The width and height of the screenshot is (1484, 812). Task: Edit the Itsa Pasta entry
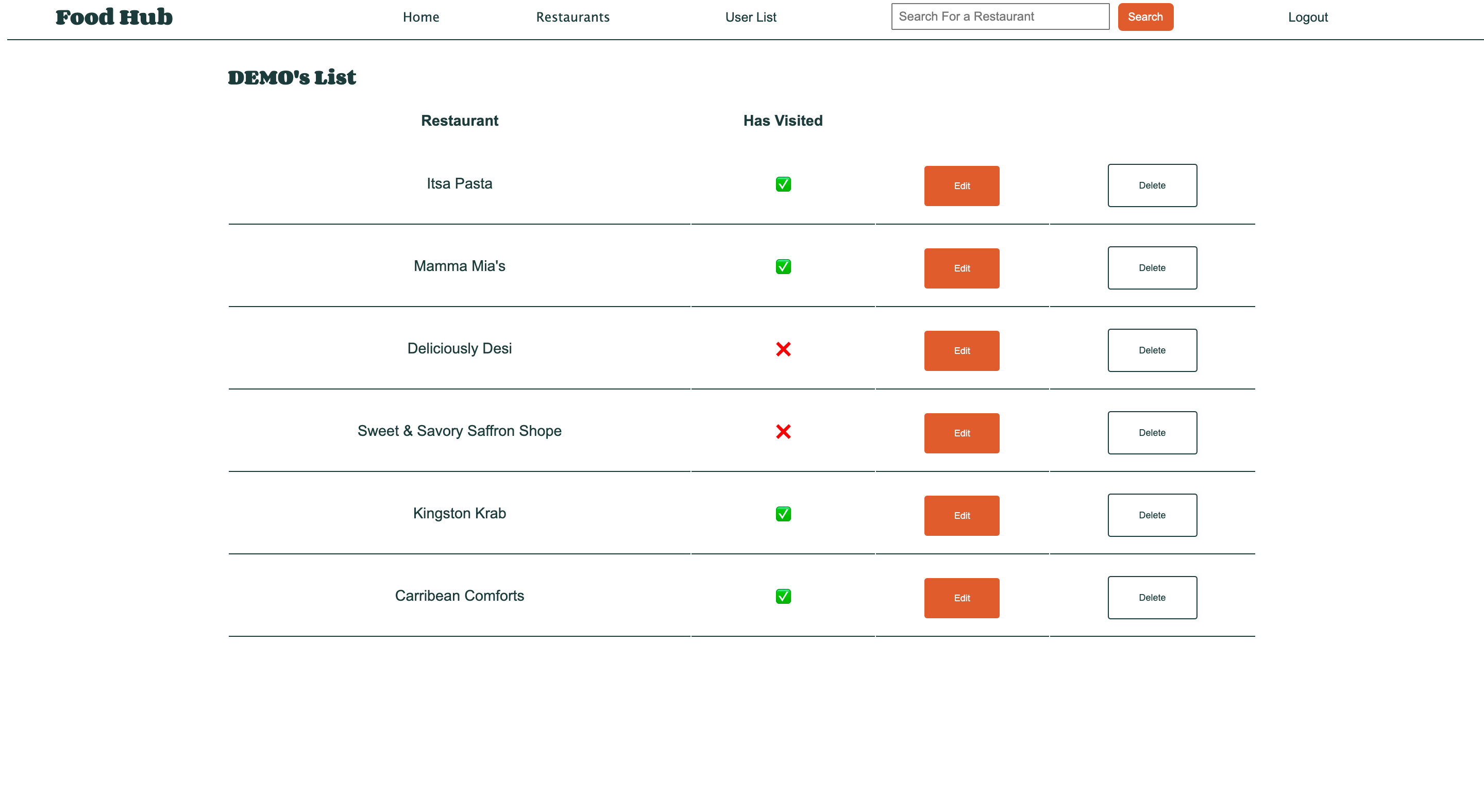(x=962, y=186)
